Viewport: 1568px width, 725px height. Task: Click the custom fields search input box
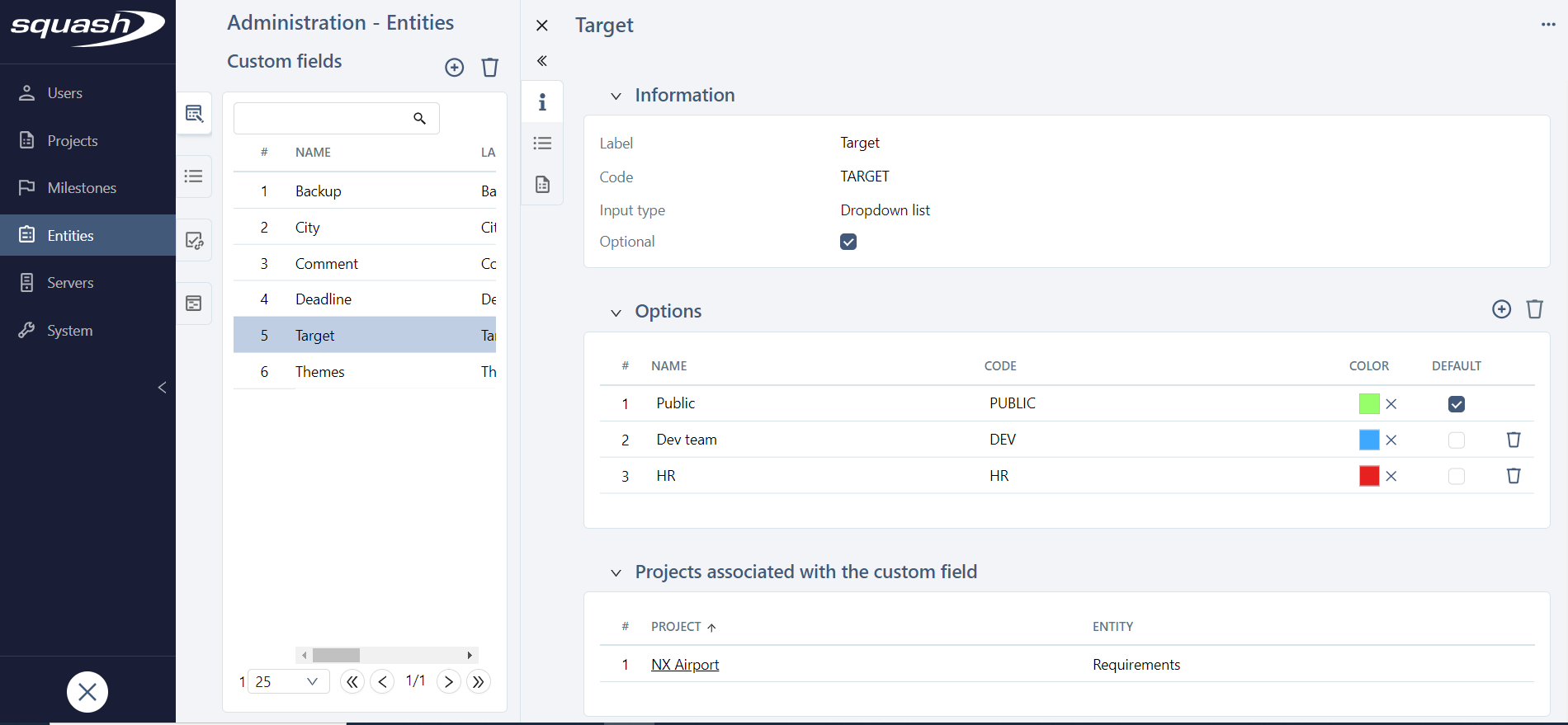(322, 119)
